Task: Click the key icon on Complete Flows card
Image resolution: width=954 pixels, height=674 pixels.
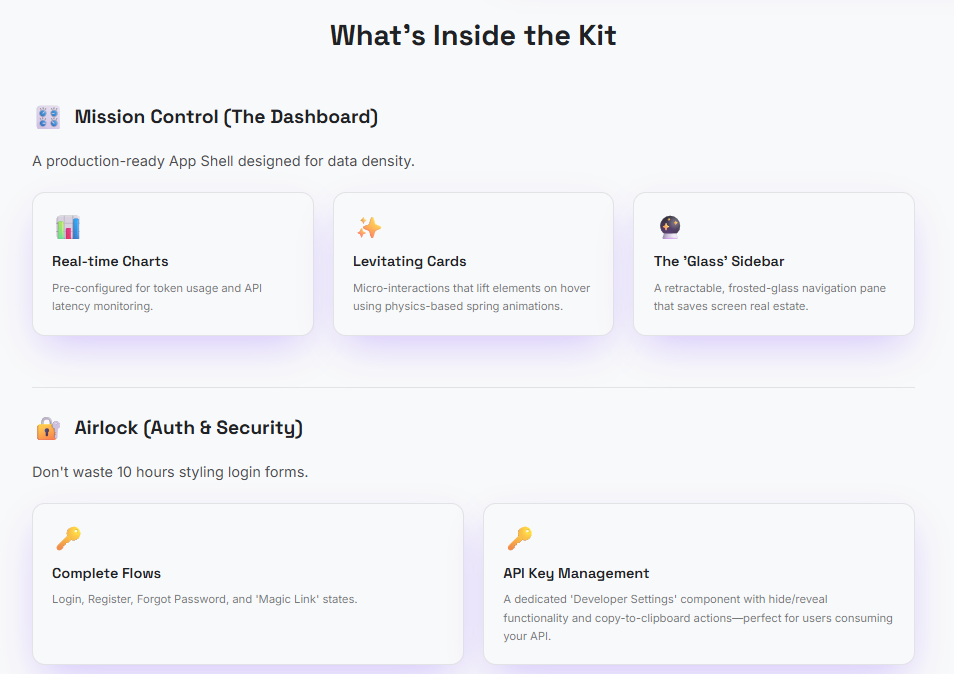Action: point(68,538)
